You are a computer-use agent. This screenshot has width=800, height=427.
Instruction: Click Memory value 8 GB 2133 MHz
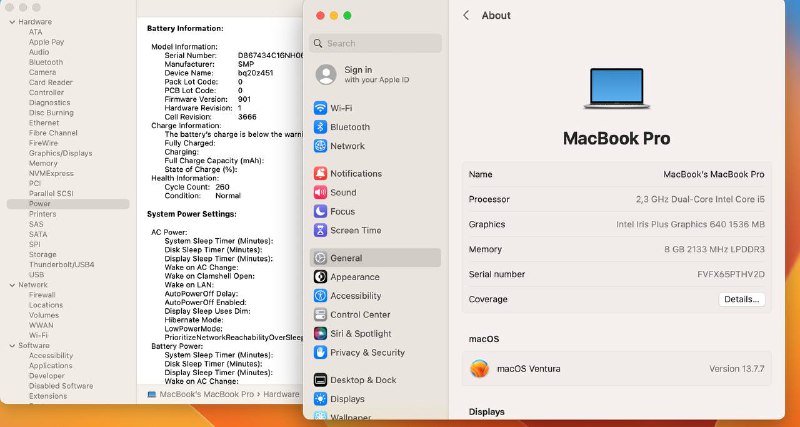715,249
